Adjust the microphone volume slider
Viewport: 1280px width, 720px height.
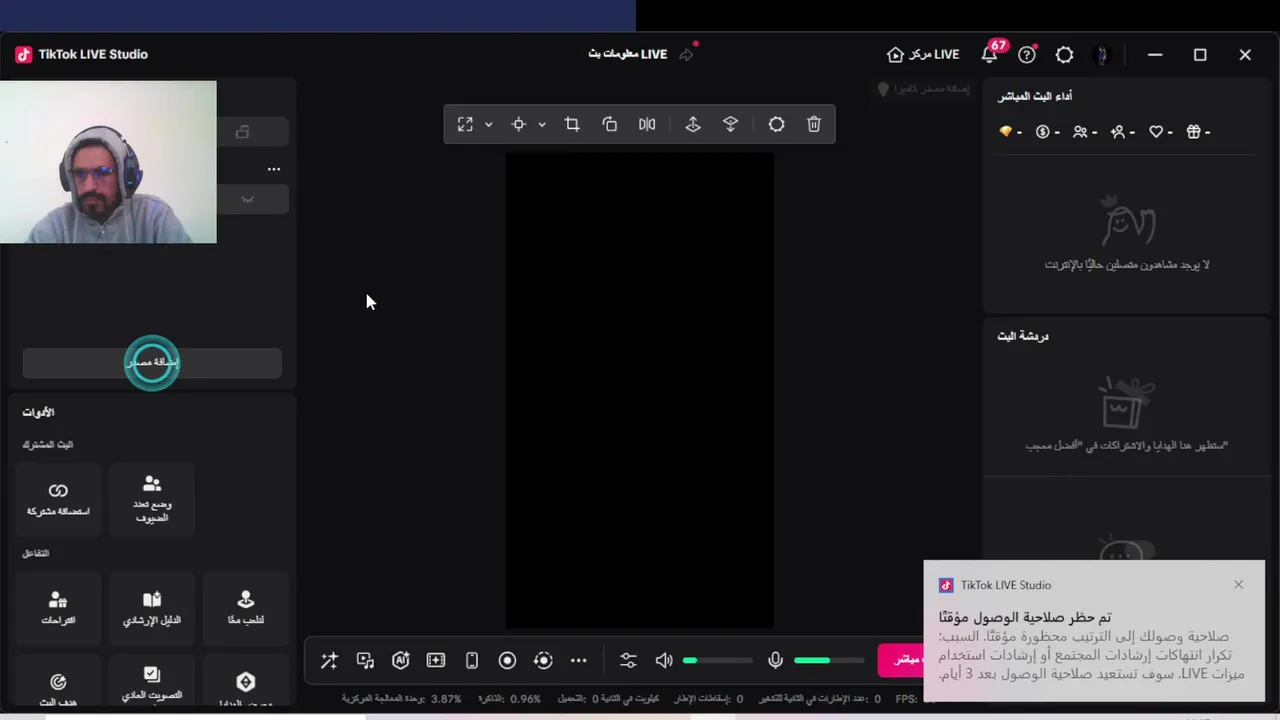tap(829, 660)
